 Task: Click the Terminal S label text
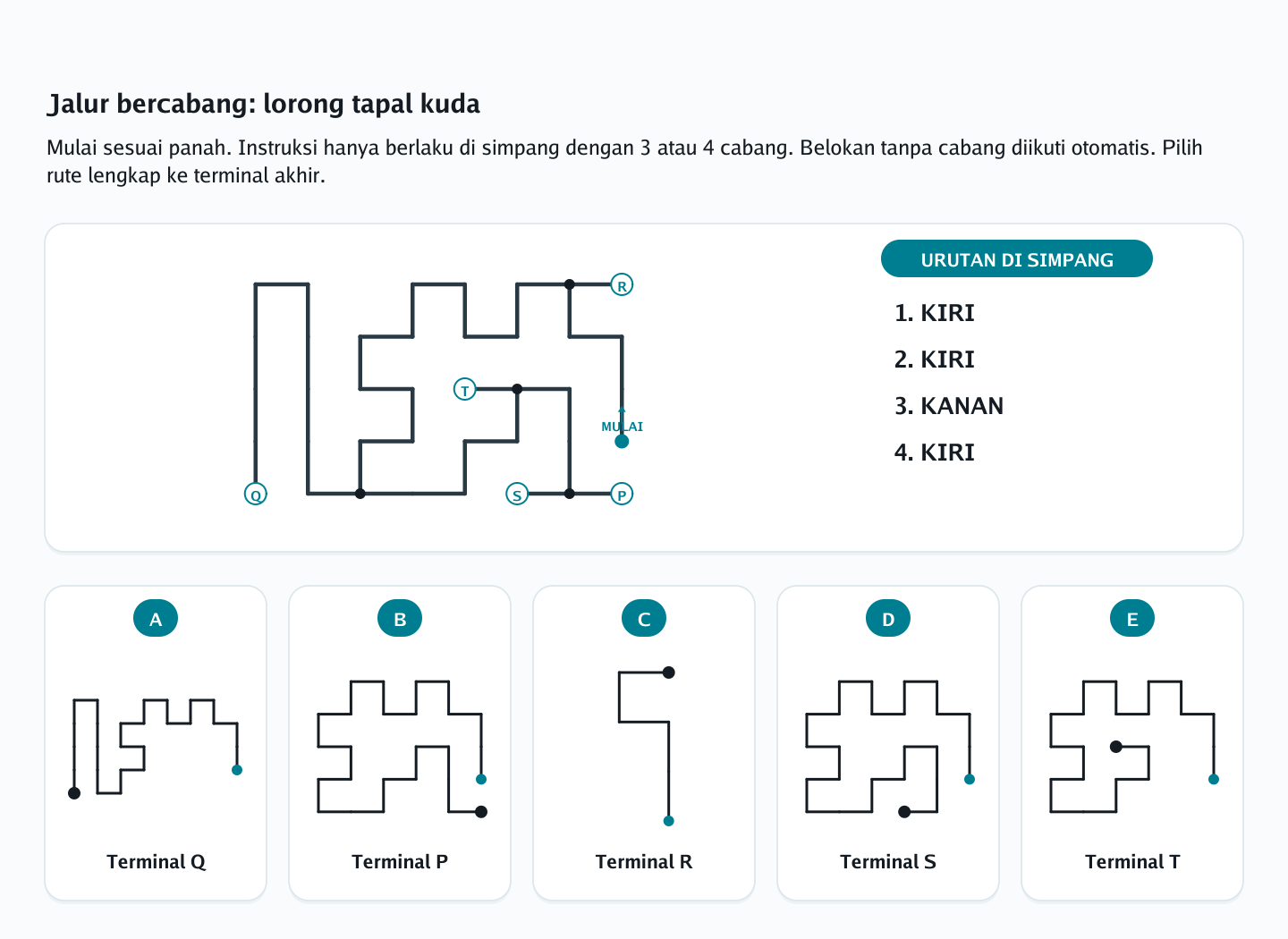point(888,862)
